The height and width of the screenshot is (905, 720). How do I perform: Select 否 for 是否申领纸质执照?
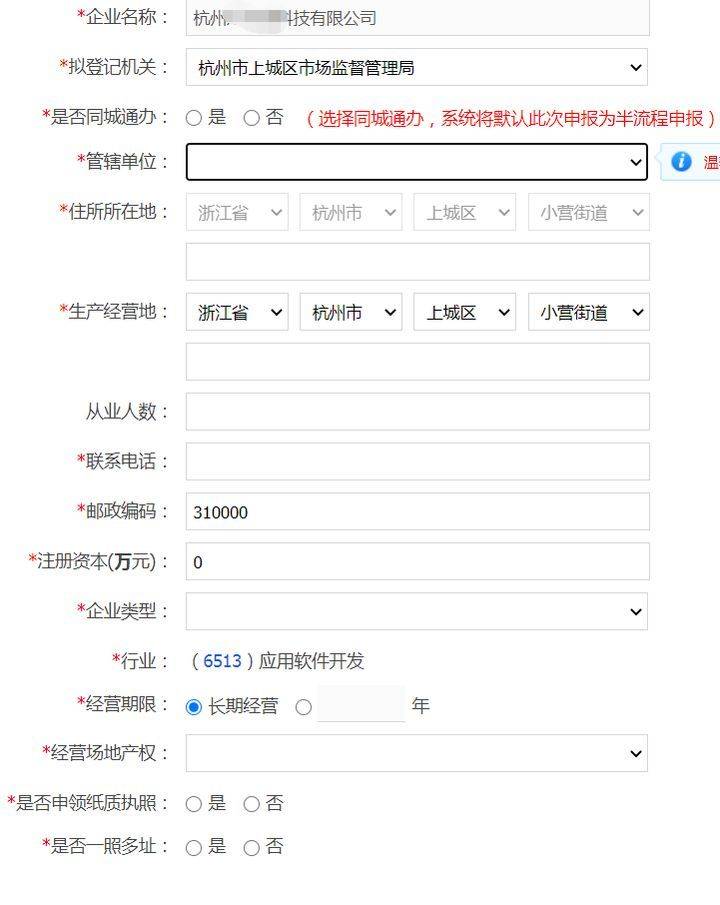pyautogui.click(x=251, y=804)
